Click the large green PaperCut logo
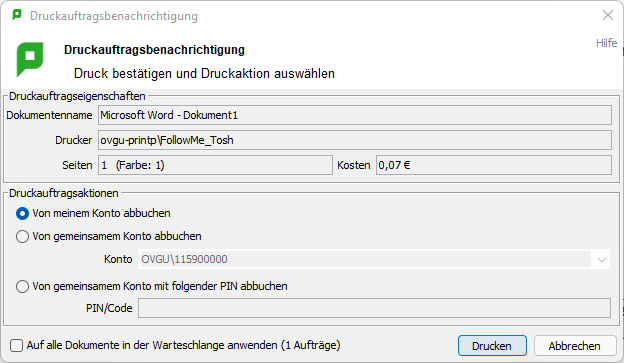The width and height of the screenshot is (624, 363). 30,59
